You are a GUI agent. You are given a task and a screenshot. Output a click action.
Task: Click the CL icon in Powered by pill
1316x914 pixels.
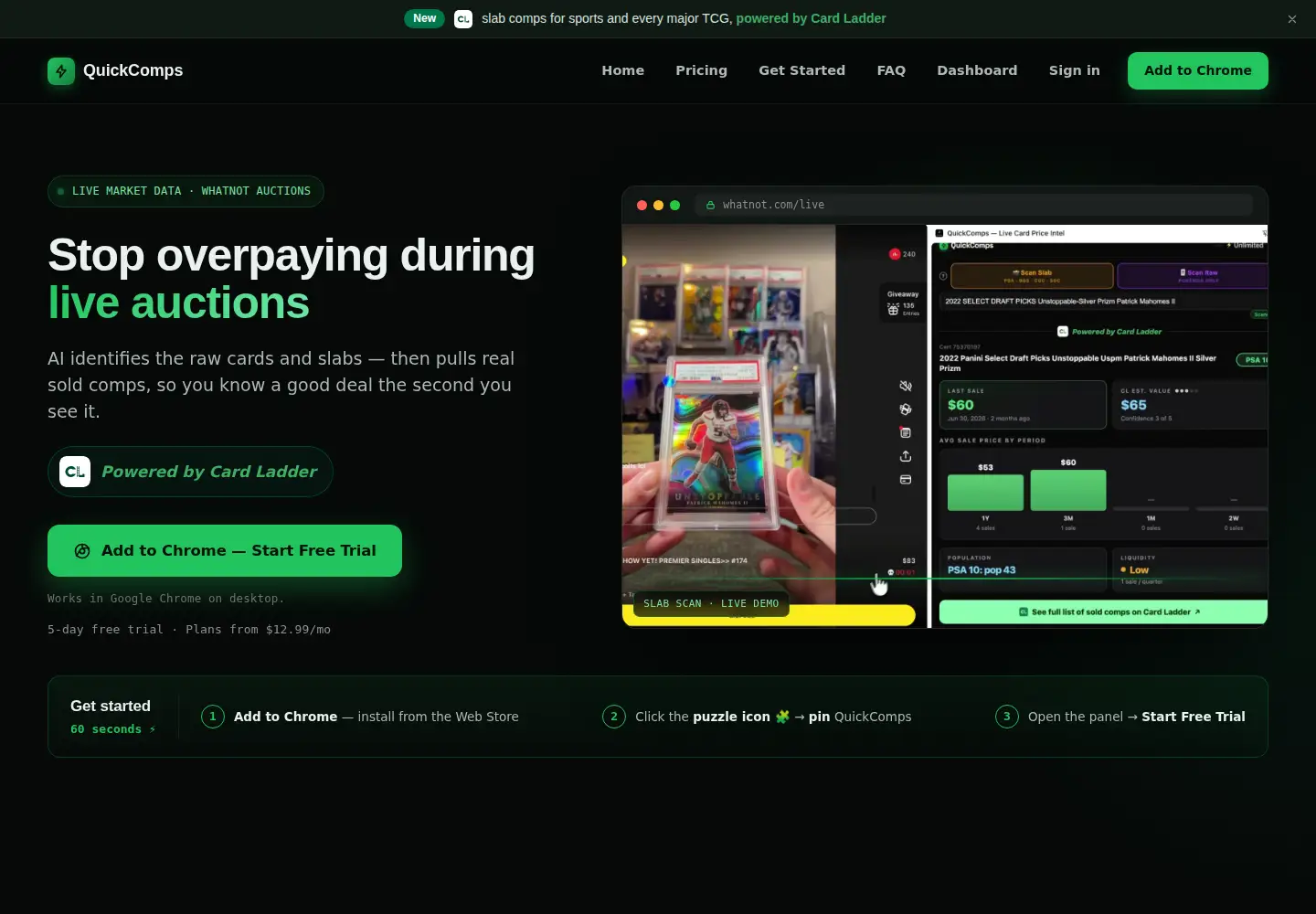pos(75,472)
